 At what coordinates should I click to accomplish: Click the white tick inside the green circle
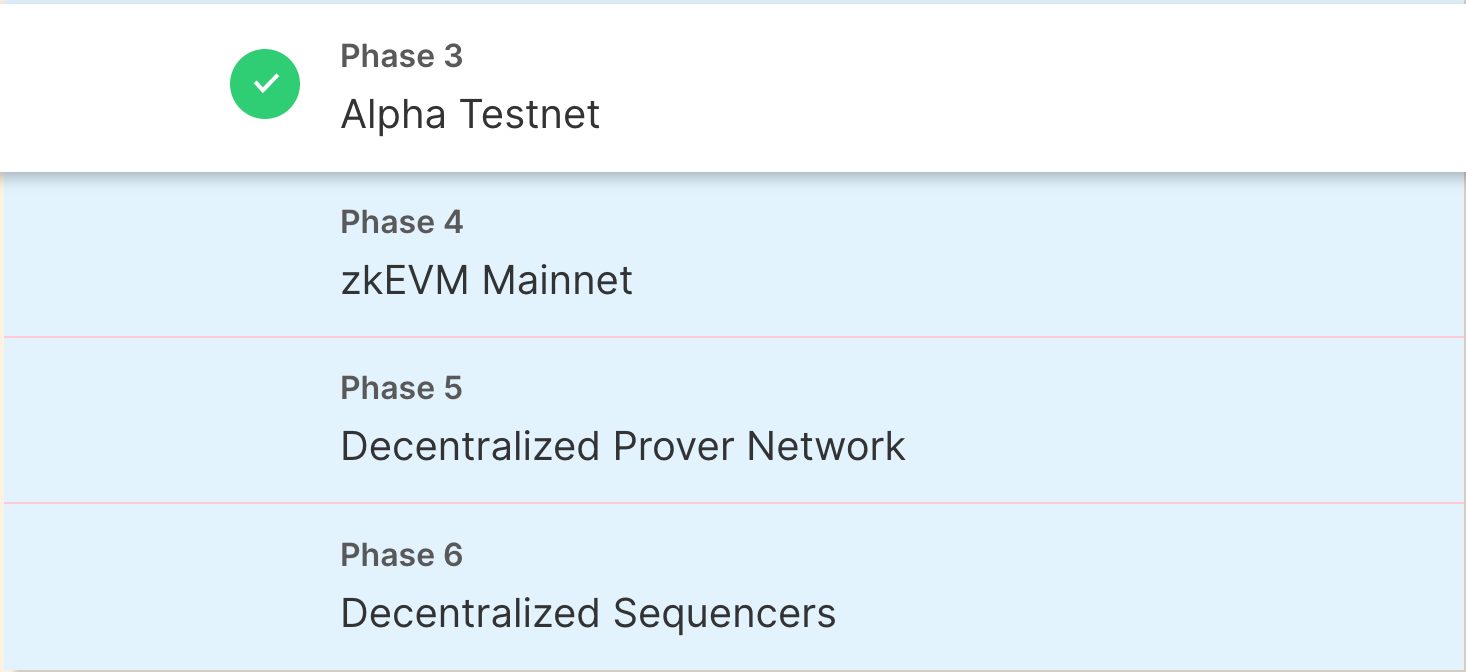click(x=265, y=84)
